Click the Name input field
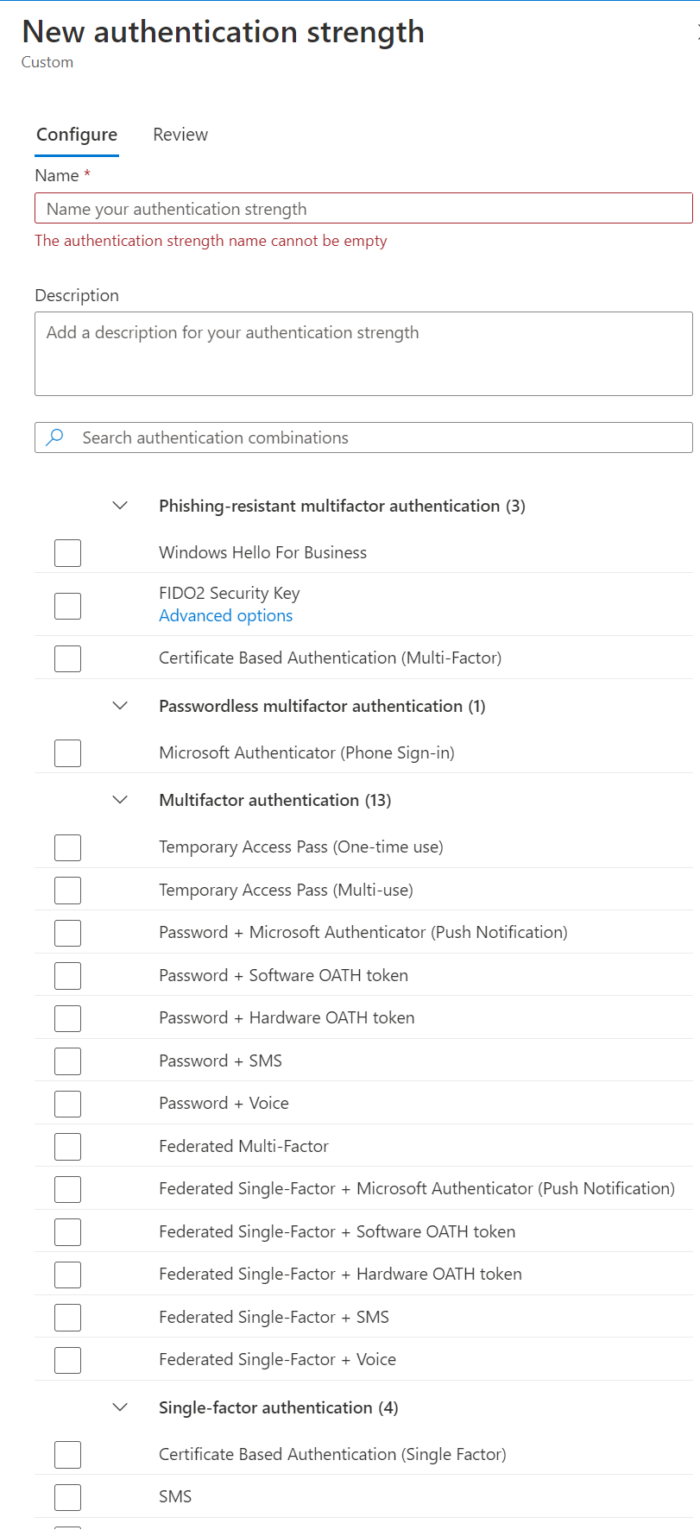Screen dimensions: 700x1536 (x=363, y=208)
